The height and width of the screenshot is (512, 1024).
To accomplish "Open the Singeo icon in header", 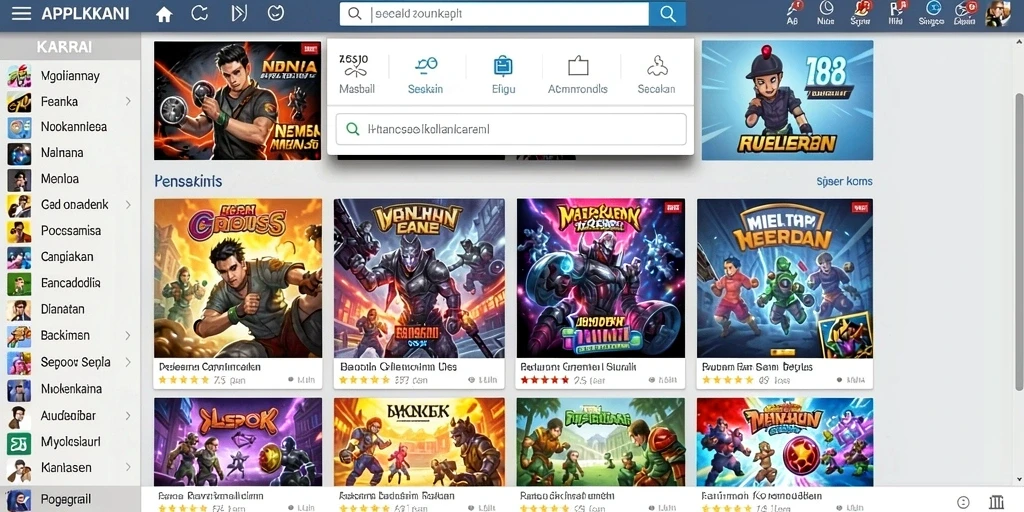I will (931, 13).
